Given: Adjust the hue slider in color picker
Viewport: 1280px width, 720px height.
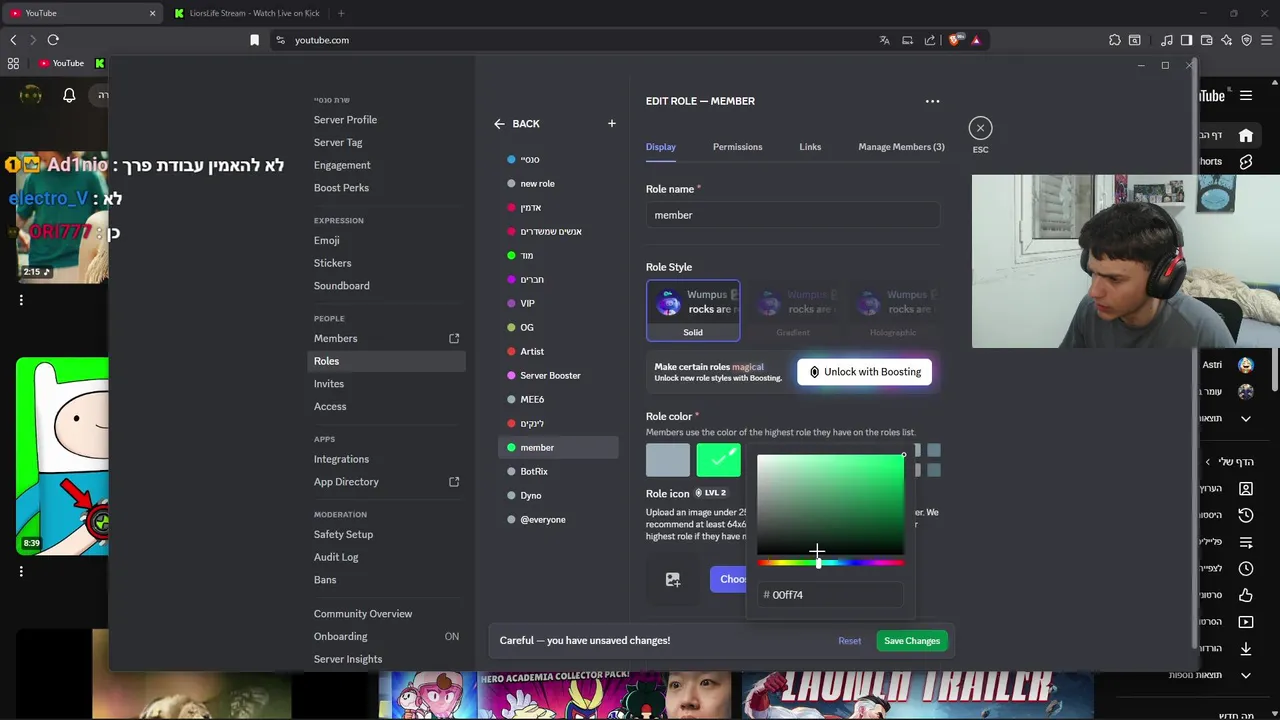Looking at the screenshot, I should pos(830,563).
